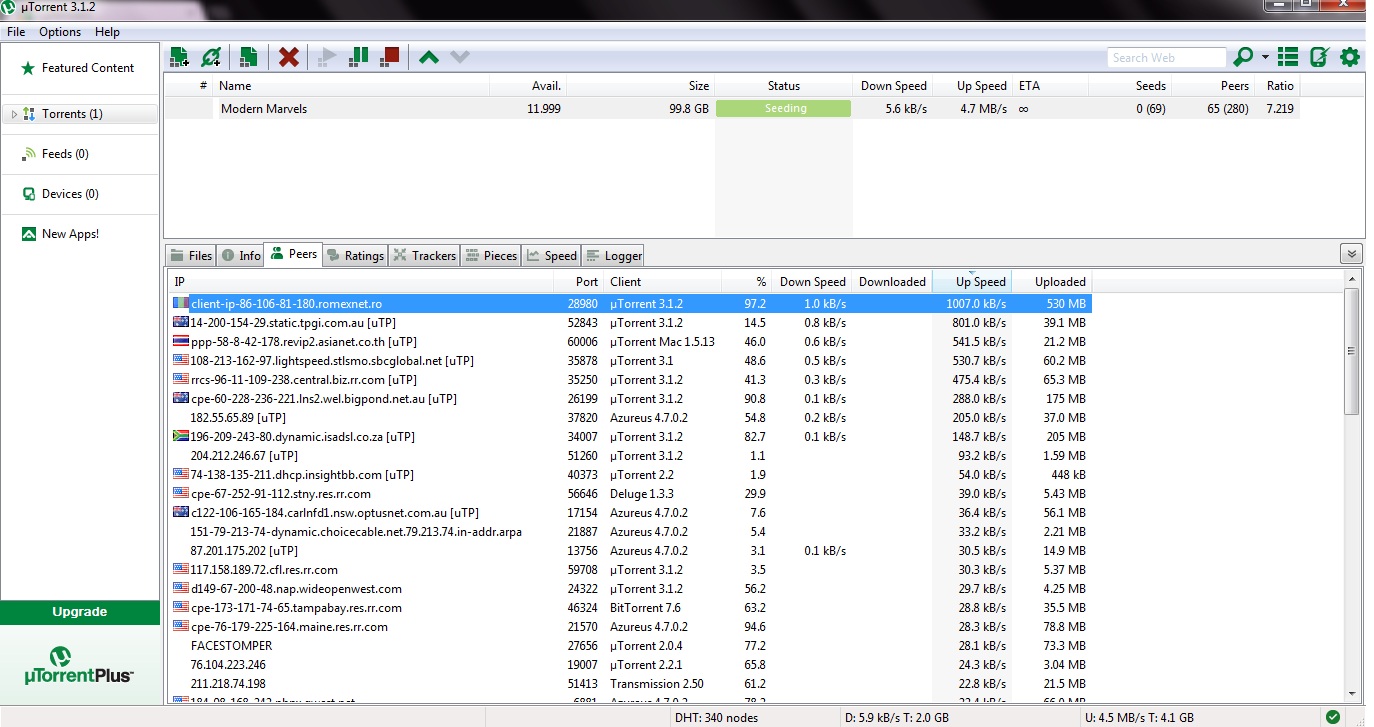The height and width of the screenshot is (727, 1374).
Task: Click the grey Move Down Queue arrow
Action: click(x=459, y=57)
